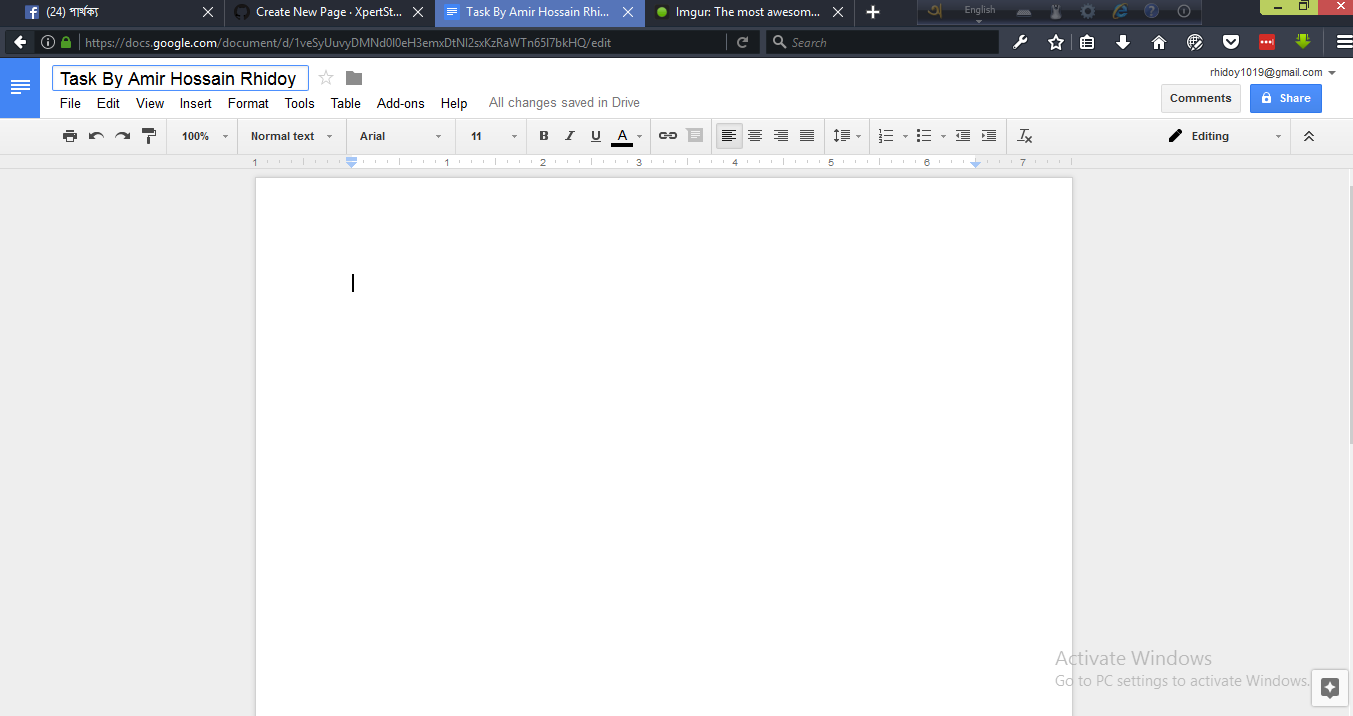
Task: Open the Normal text style dropdown
Action: (x=291, y=136)
